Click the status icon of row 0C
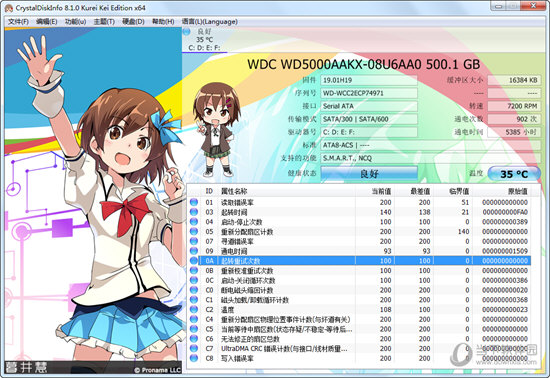550x378 pixels. pos(194,281)
